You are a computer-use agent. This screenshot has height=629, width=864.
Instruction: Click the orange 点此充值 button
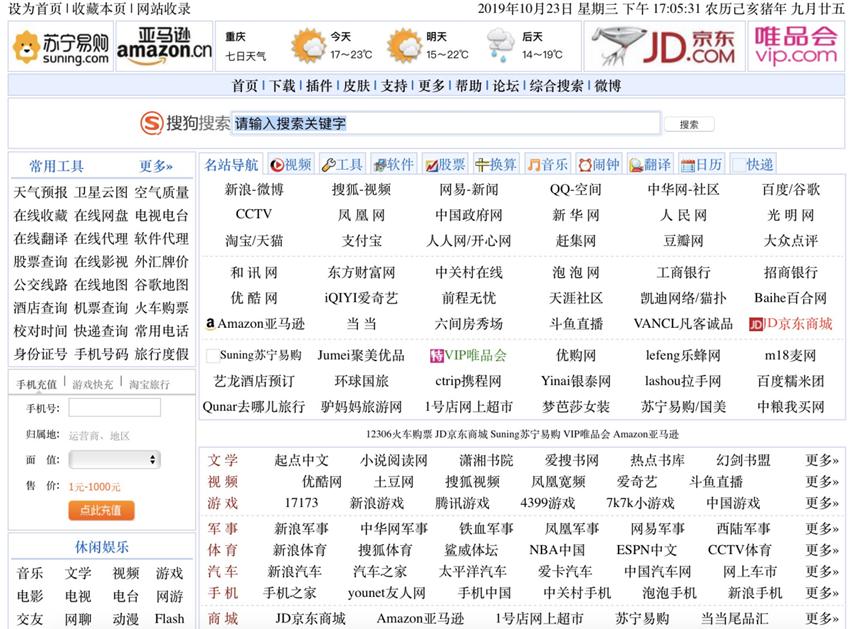101,510
